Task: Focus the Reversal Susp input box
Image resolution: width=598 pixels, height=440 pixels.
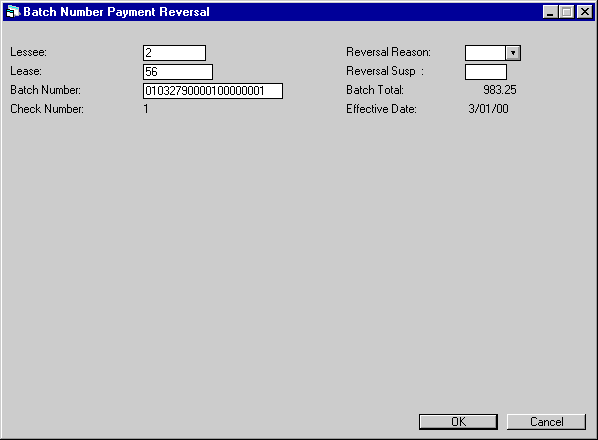Action: coord(486,72)
